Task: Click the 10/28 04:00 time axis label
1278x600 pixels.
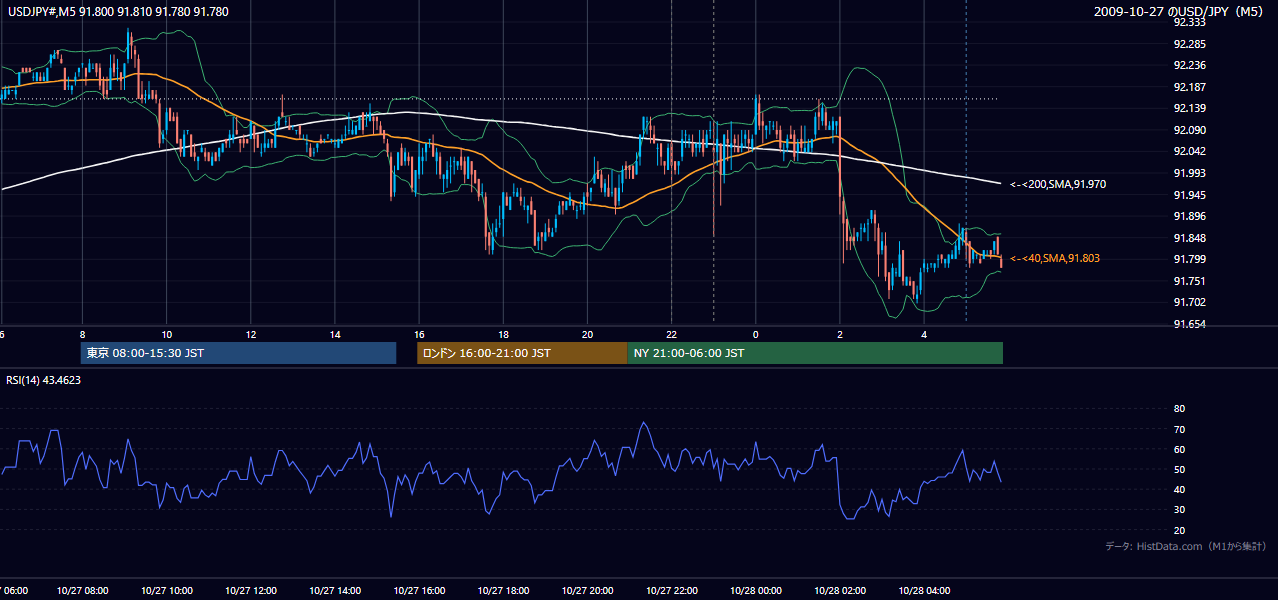Action: pos(926,590)
